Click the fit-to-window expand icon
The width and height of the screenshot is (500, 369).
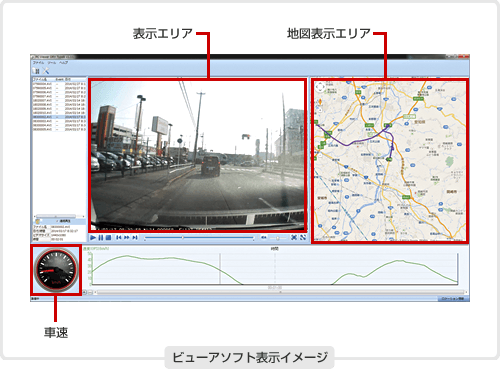(x=294, y=237)
